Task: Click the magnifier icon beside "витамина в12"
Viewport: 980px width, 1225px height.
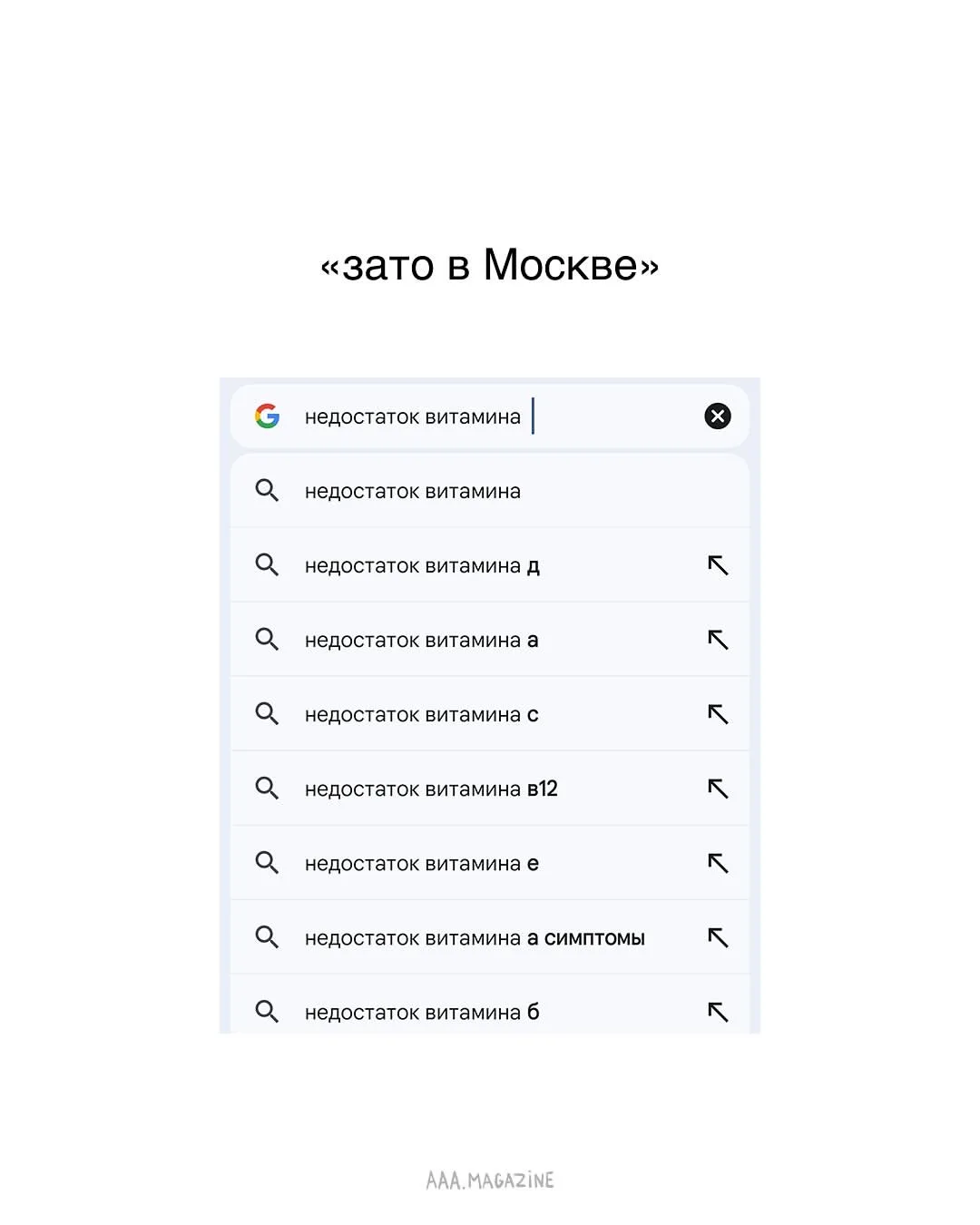Action: (267, 789)
